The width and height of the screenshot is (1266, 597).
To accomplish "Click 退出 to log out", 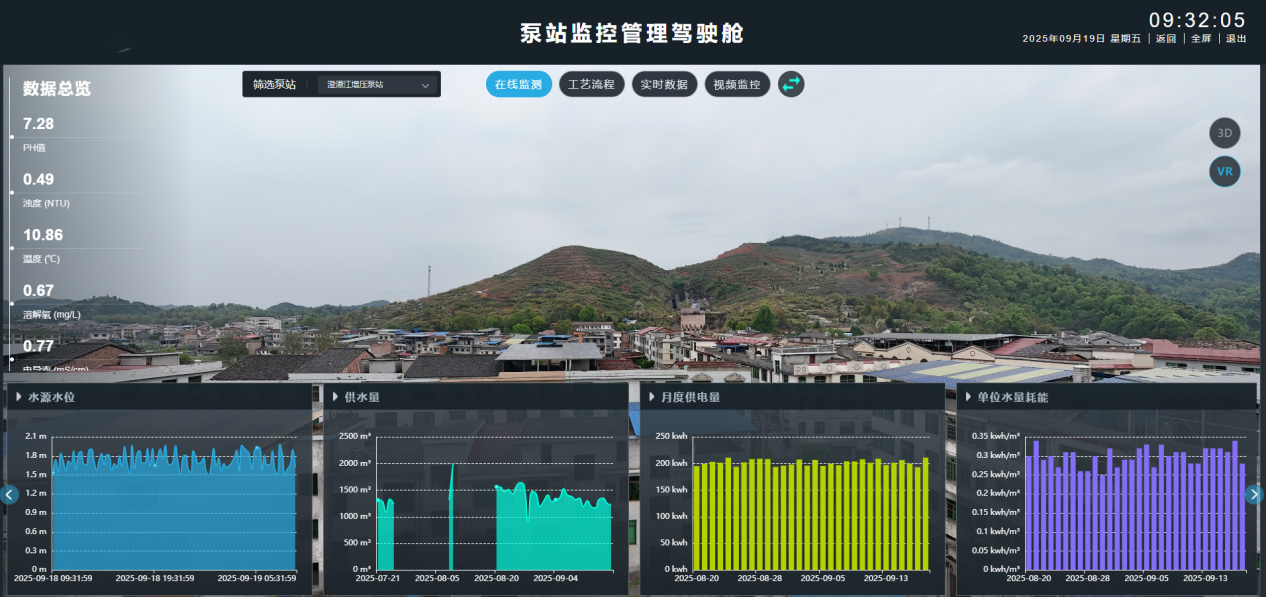I will 1236,39.
